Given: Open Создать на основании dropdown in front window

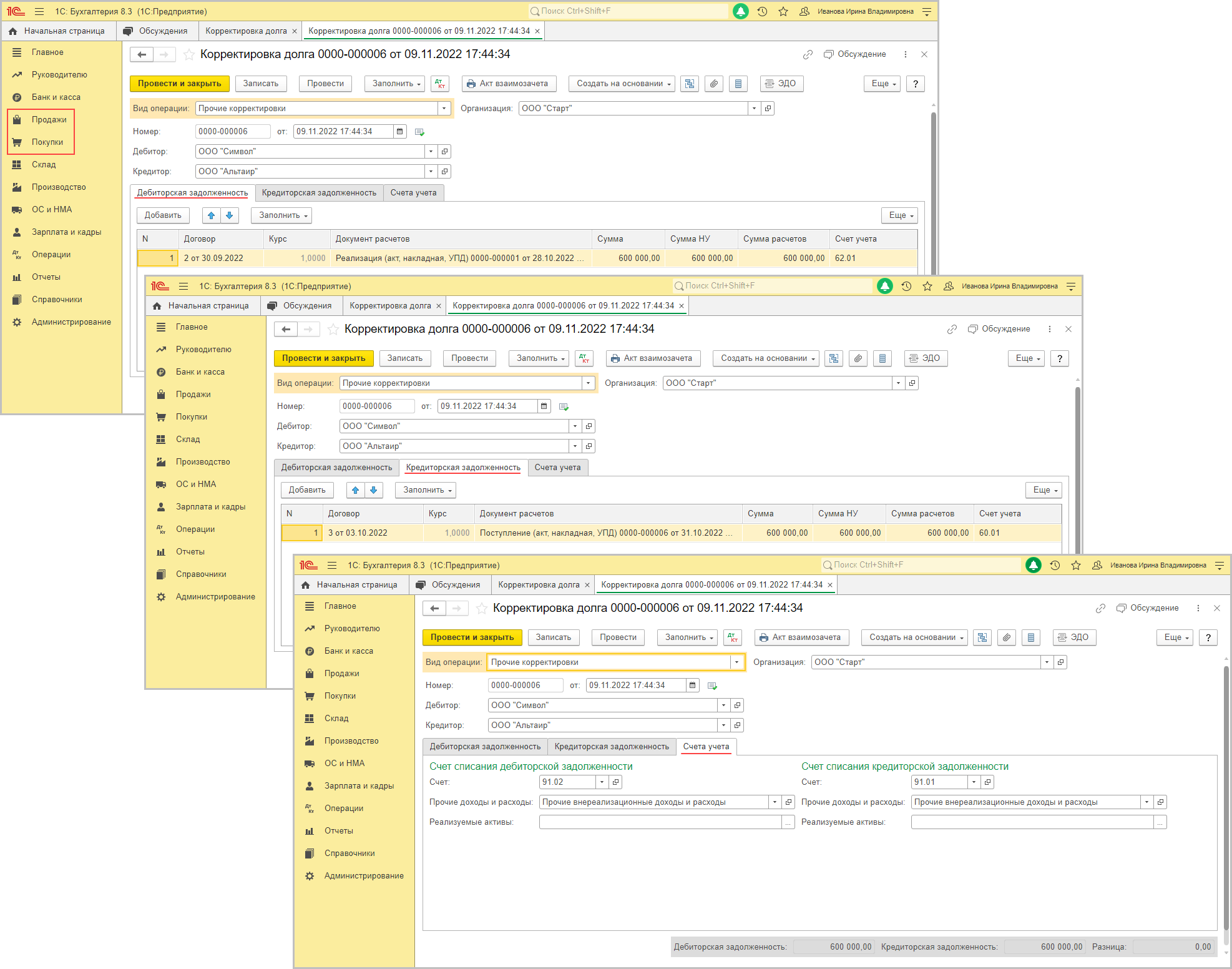Looking at the screenshot, I should (916, 637).
